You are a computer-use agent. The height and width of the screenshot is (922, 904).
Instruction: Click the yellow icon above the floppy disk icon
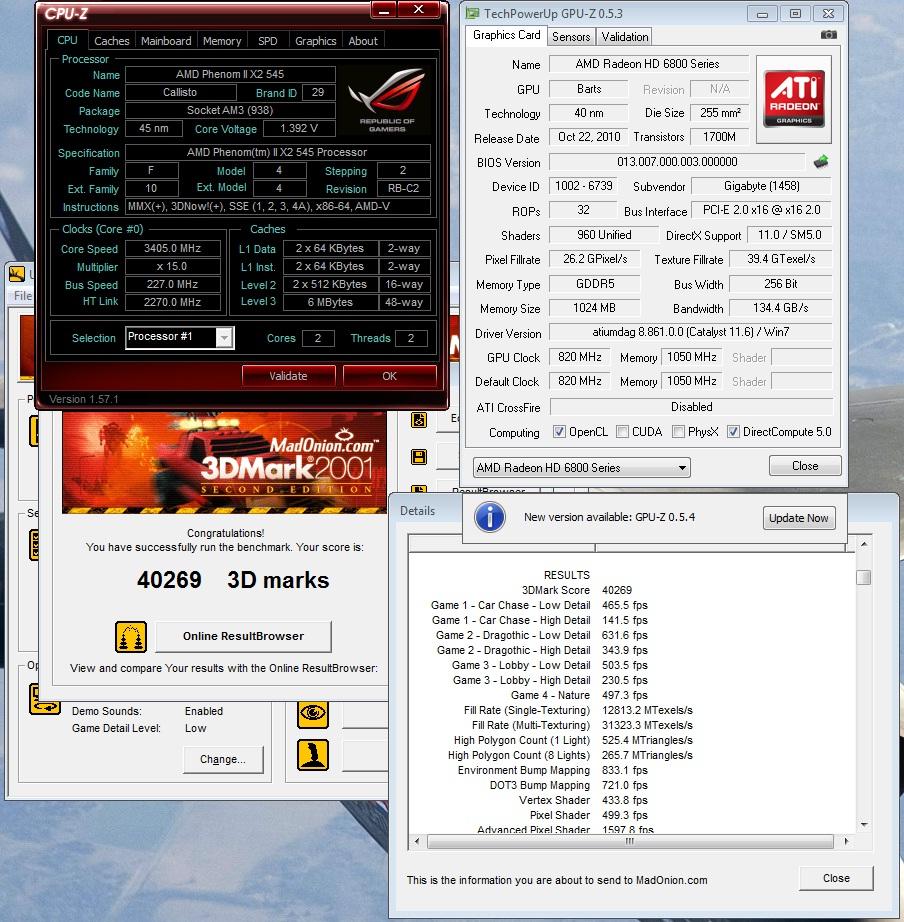pos(419,420)
